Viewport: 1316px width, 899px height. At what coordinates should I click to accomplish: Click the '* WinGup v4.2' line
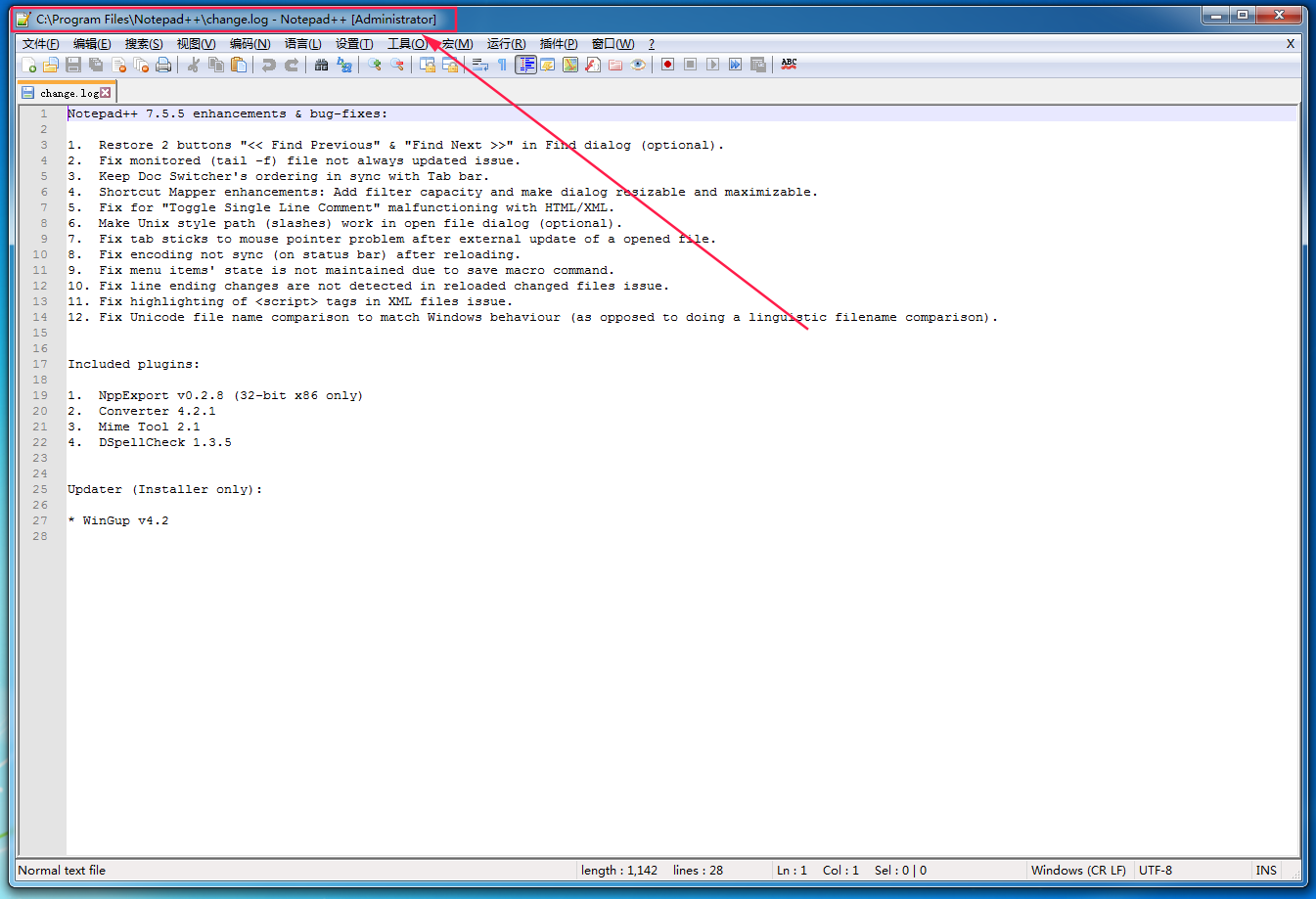(x=118, y=520)
